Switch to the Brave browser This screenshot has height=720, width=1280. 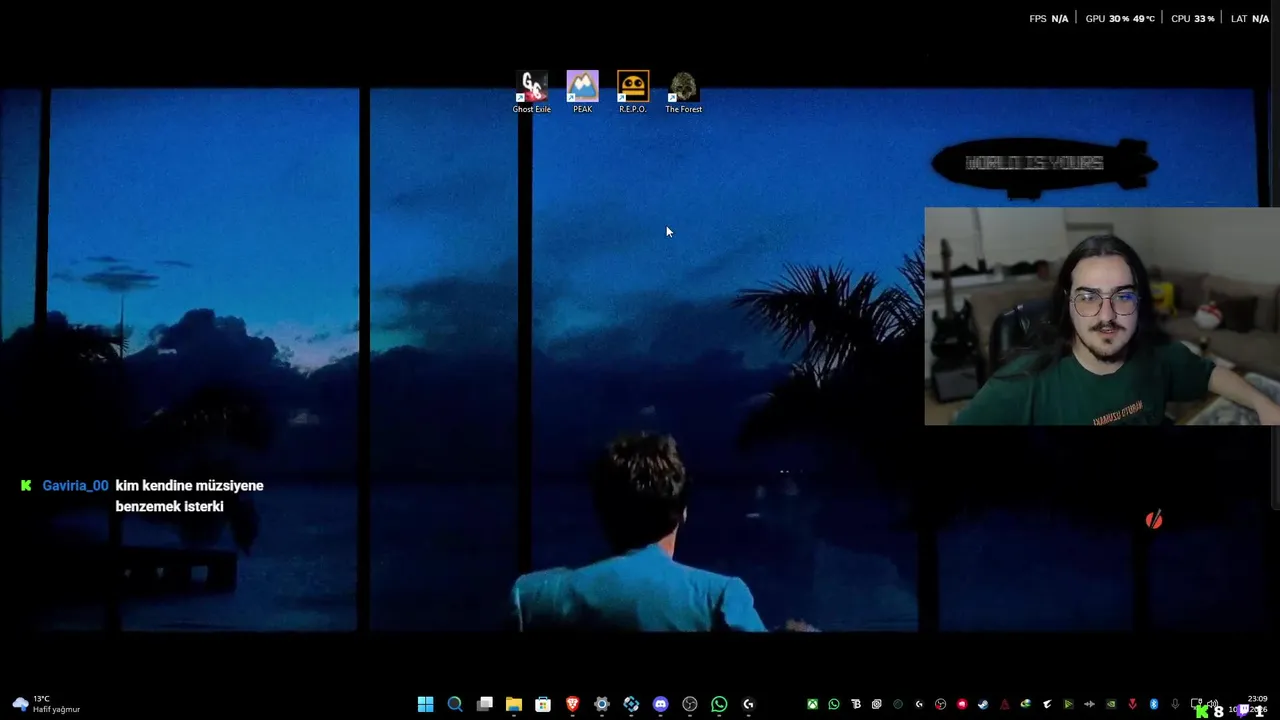(x=572, y=704)
